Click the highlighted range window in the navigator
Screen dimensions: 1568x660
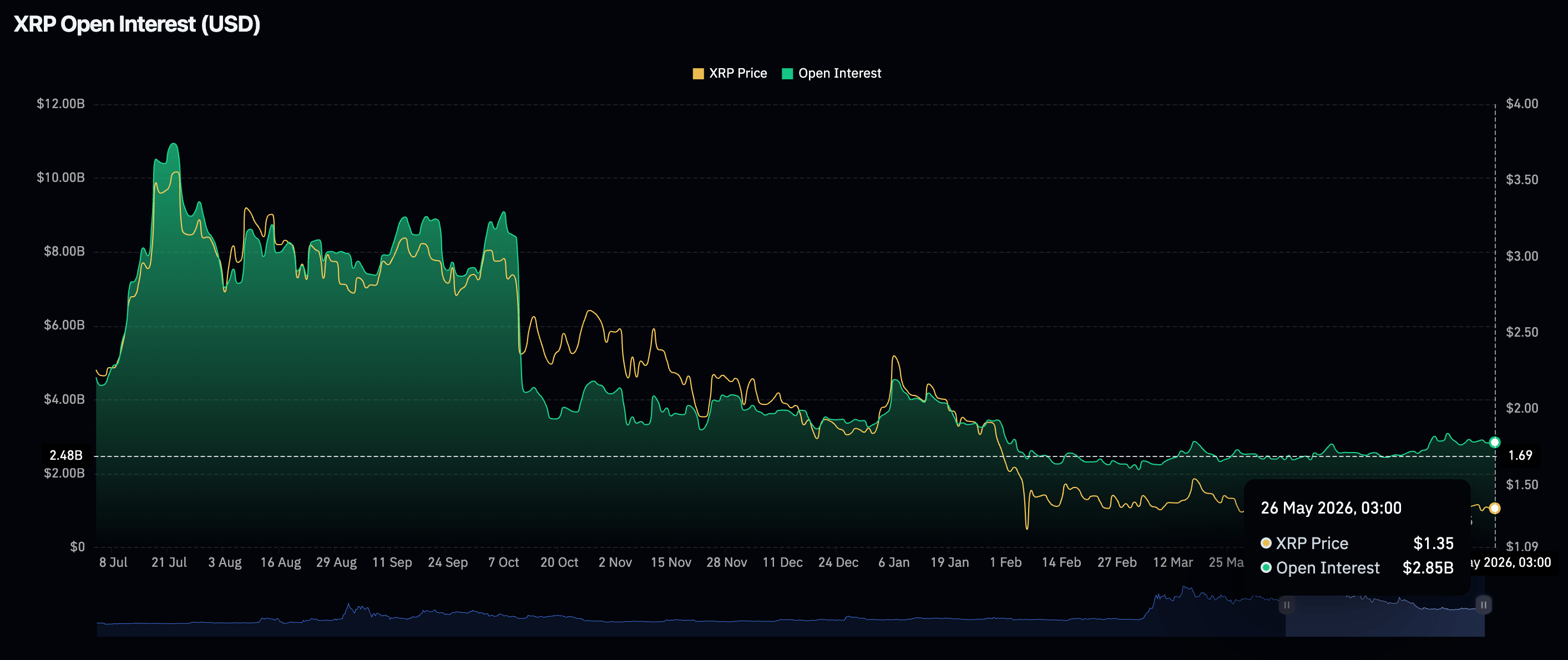pos(1385,616)
